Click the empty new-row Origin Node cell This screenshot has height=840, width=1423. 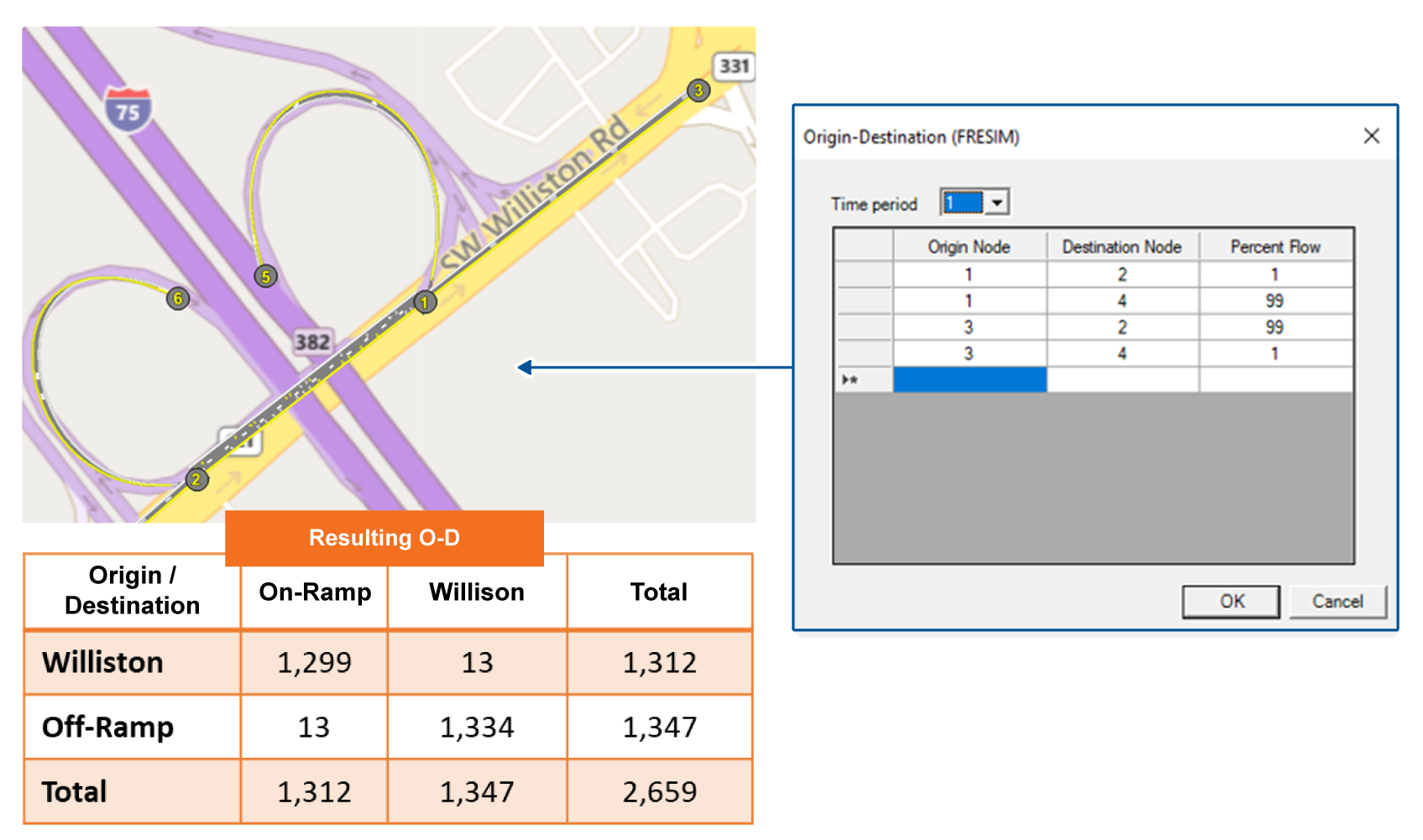pos(970,380)
